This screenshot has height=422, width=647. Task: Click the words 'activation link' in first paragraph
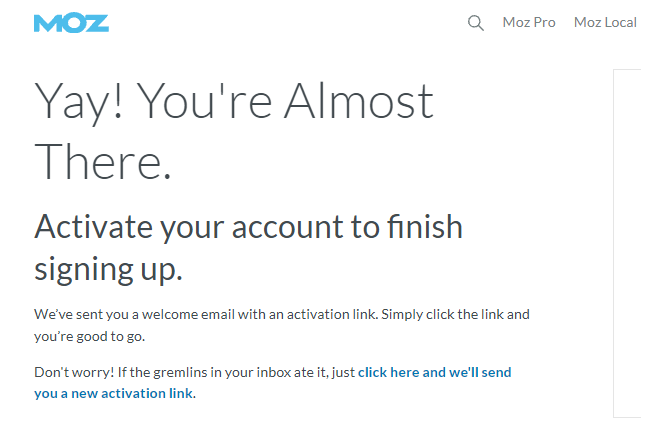pyautogui.click(x=331, y=314)
